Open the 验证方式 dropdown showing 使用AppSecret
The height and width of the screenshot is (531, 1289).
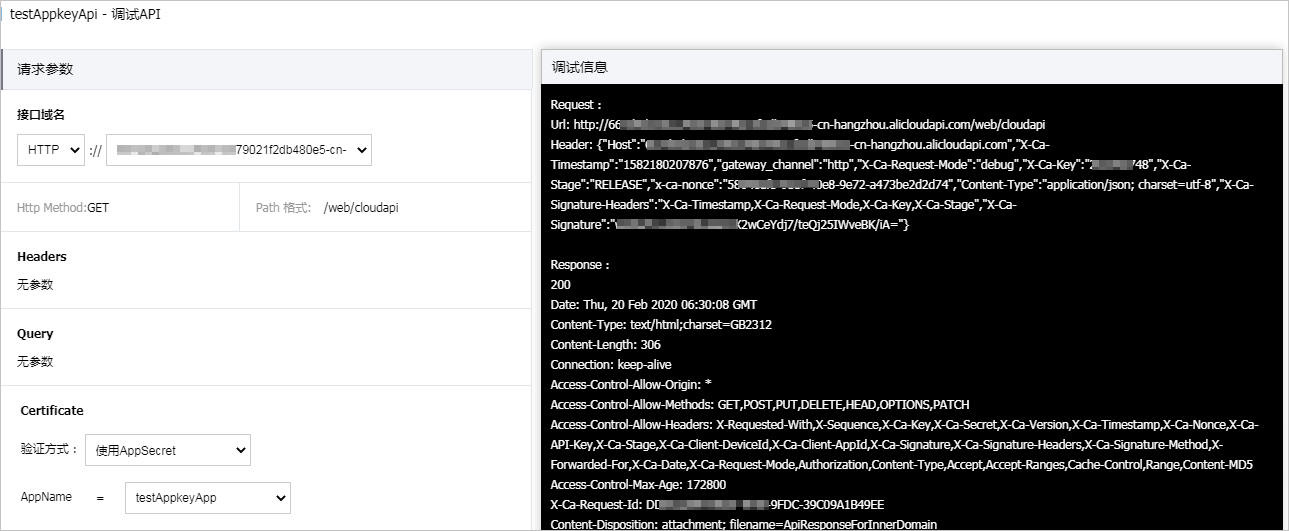168,450
